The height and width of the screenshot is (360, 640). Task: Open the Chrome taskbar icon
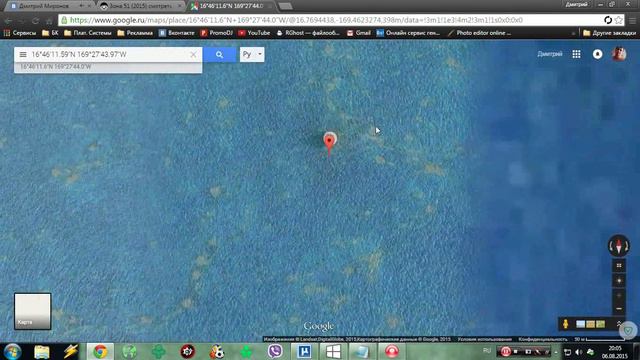pos(100,351)
